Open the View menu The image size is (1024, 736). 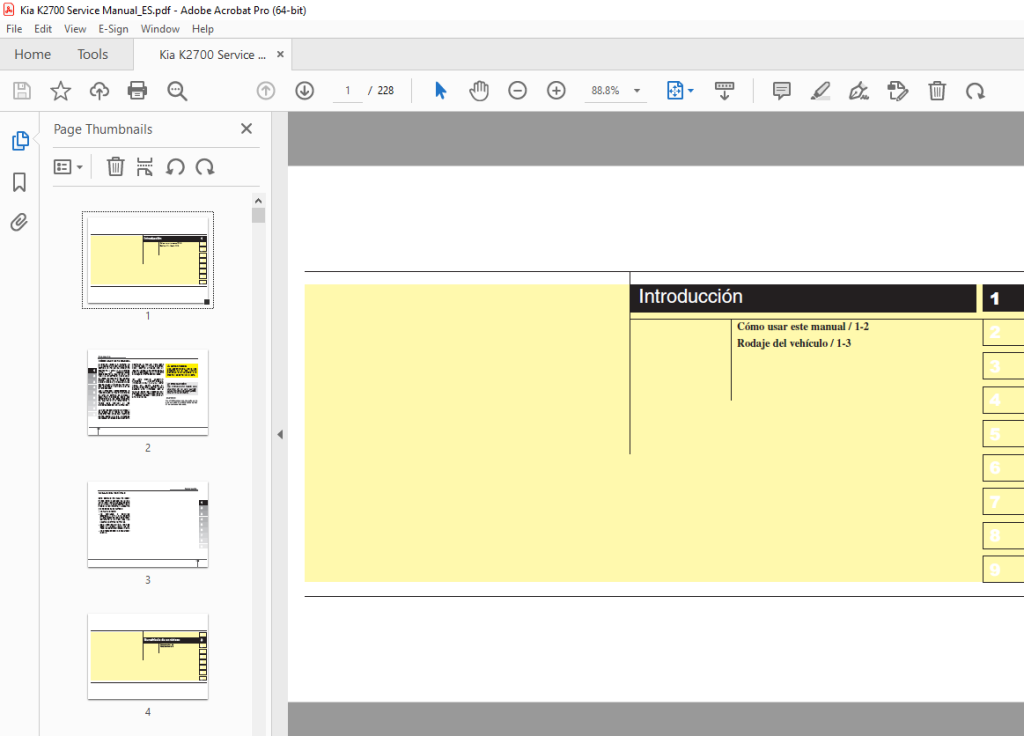(x=75, y=29)
